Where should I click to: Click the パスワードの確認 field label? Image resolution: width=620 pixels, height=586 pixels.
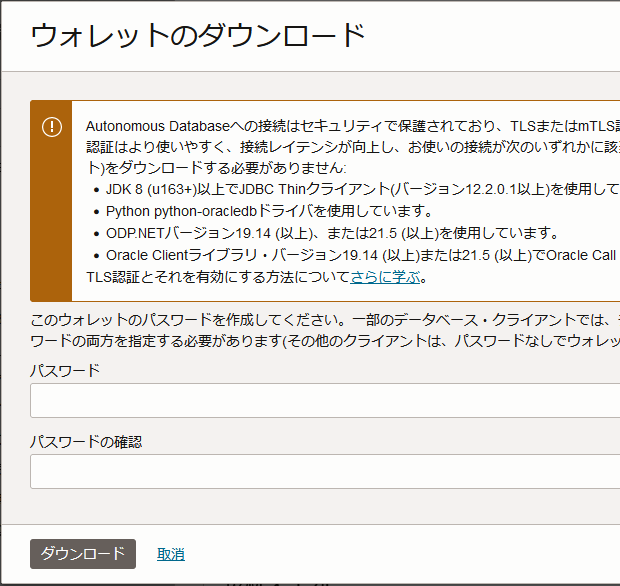click(x=86, y=442)
